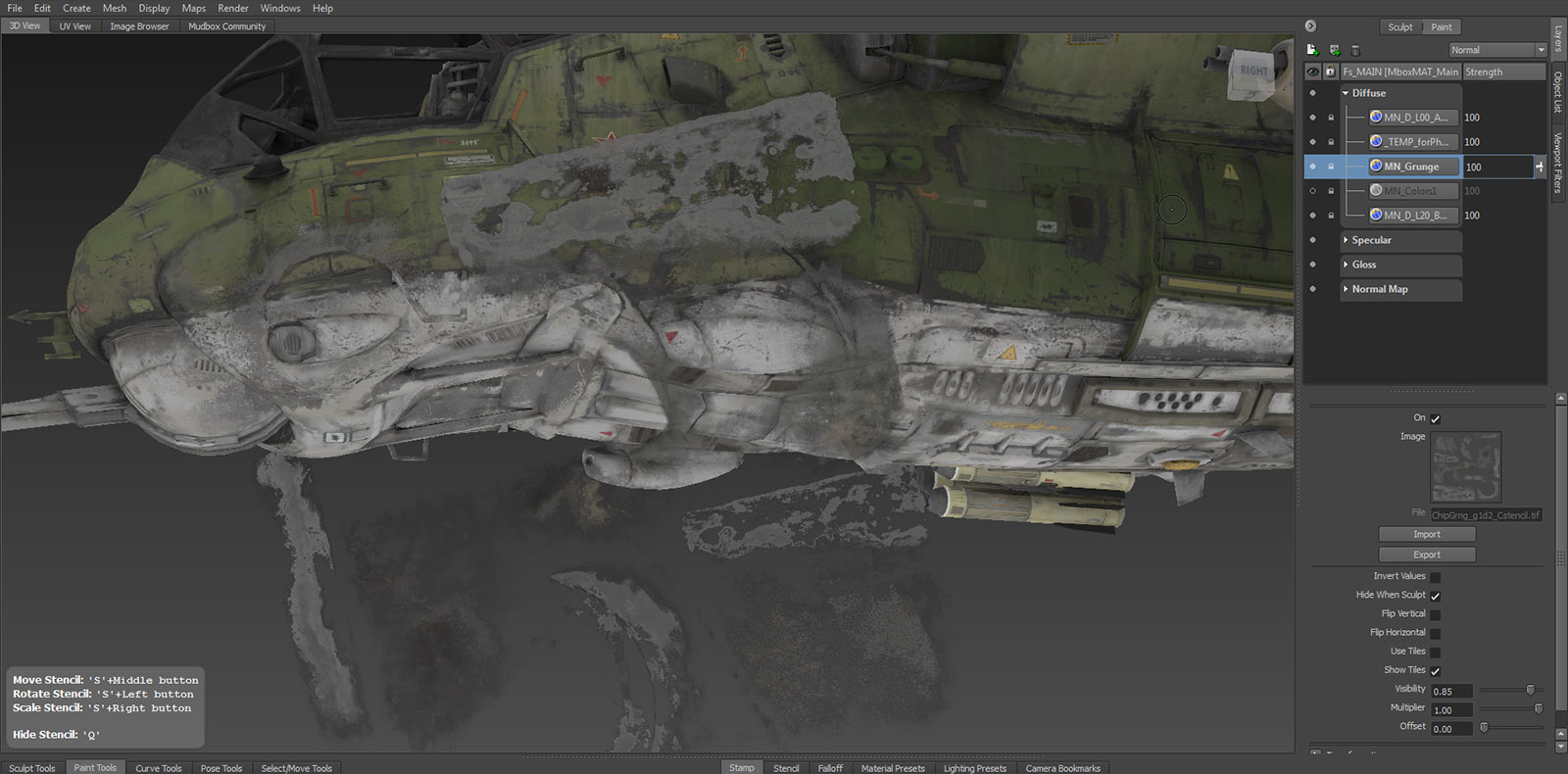Enable Flip Horizontal checkbox
This screenshot has height=774, width=1568.
click(1436, 633)
